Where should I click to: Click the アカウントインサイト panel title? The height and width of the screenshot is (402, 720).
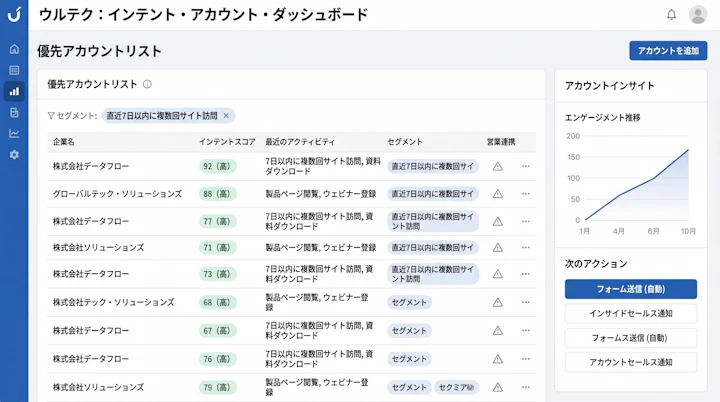click(609, 85)
